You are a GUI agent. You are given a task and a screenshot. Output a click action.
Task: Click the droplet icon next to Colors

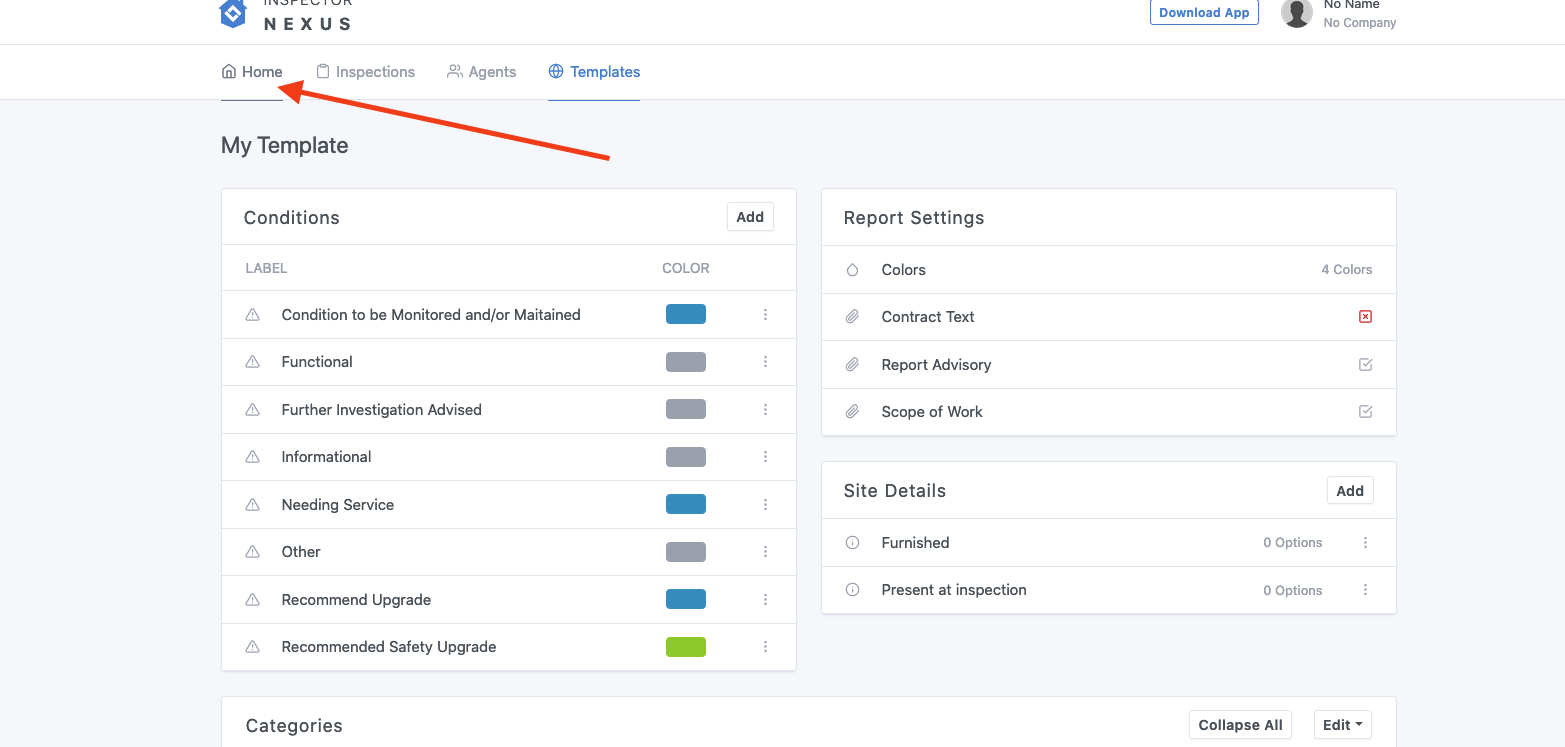[852, 270]
